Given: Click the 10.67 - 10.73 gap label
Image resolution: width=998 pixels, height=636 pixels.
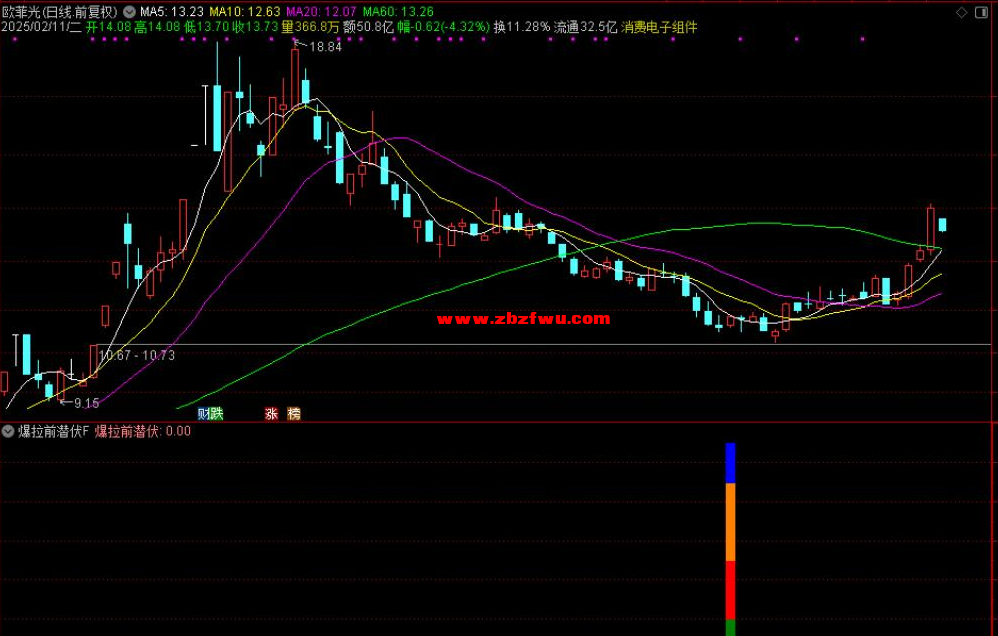Looking at the screenshot, I should [x=137, y=355].
